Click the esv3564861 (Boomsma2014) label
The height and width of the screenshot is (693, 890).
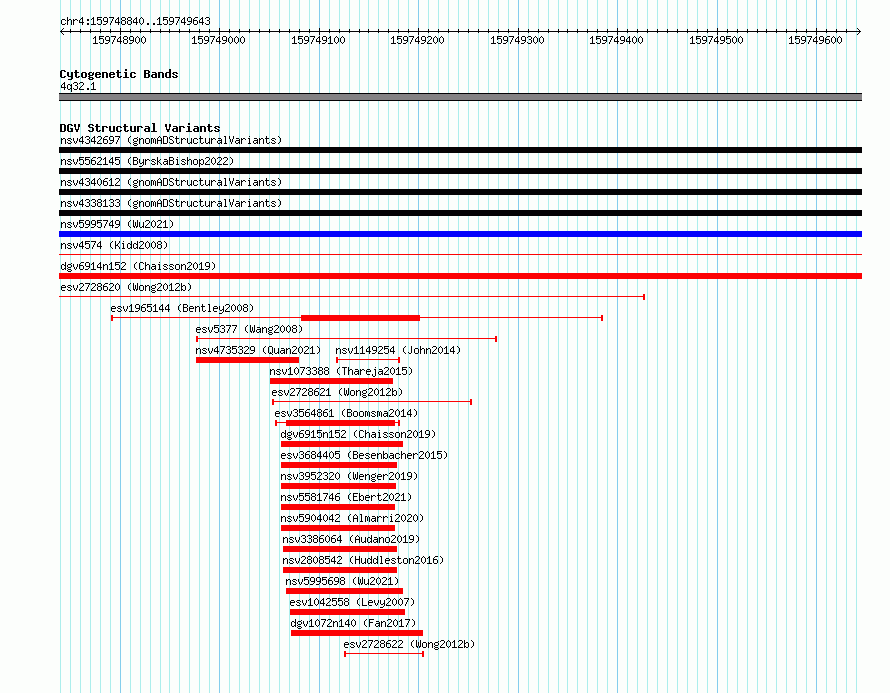(x=346, y=413)
